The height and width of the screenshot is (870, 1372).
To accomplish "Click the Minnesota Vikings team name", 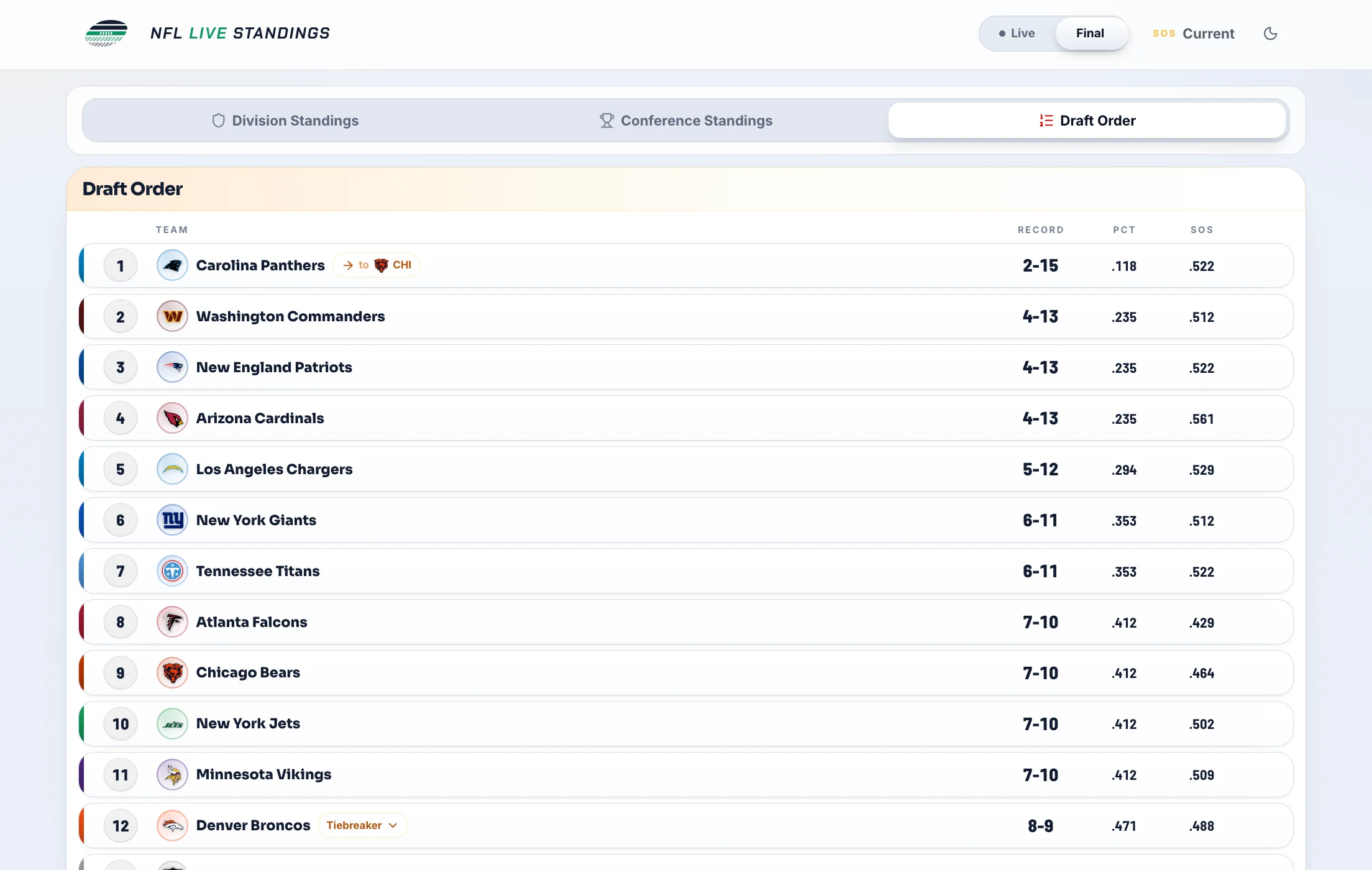I will tap(263, 774).
